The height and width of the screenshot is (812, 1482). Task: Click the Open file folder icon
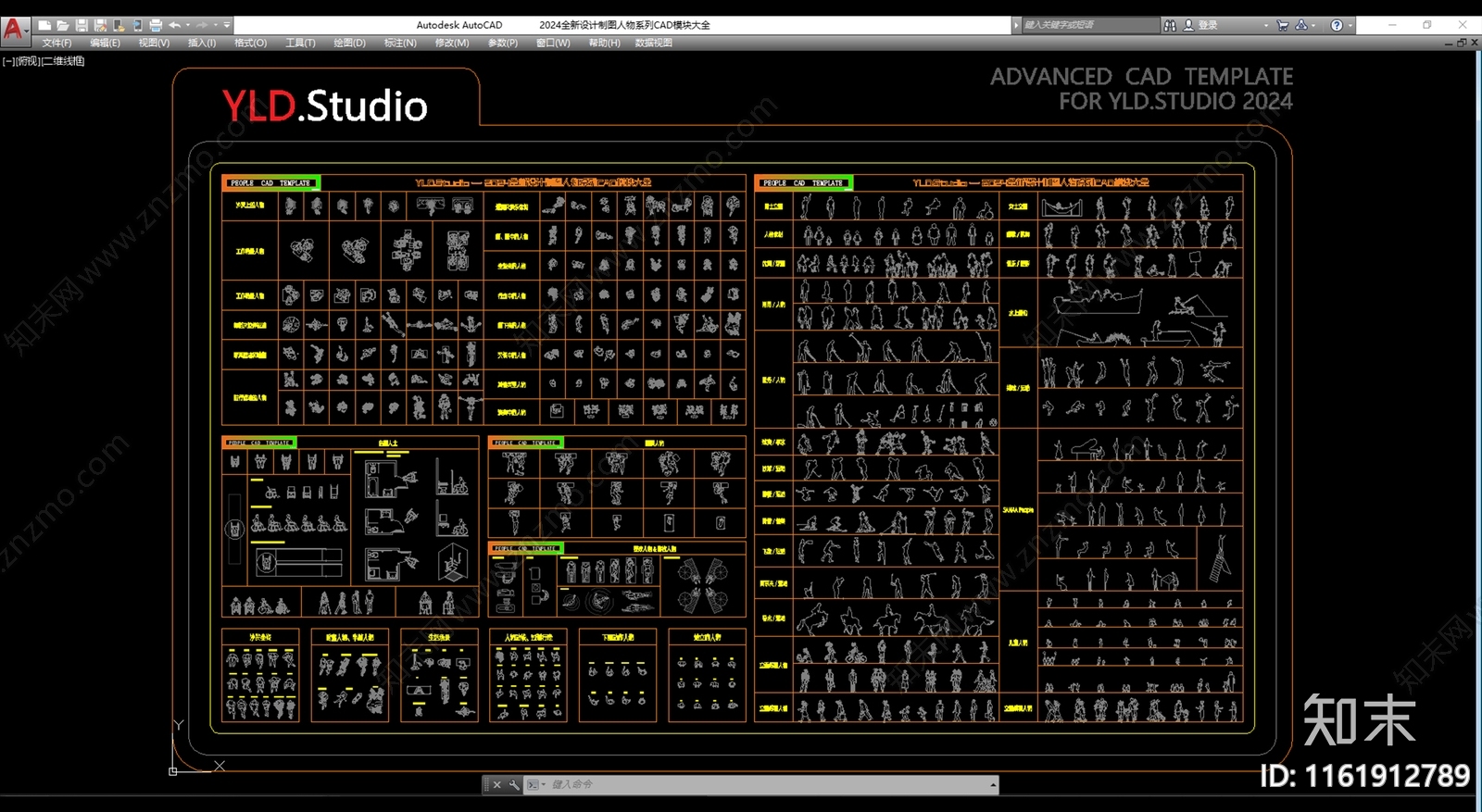[x=63, y=25]
